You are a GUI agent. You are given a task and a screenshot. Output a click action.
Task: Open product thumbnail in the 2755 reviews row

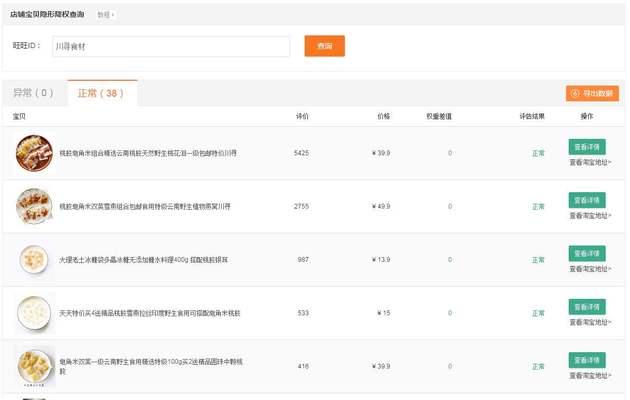tap(35, 206)
